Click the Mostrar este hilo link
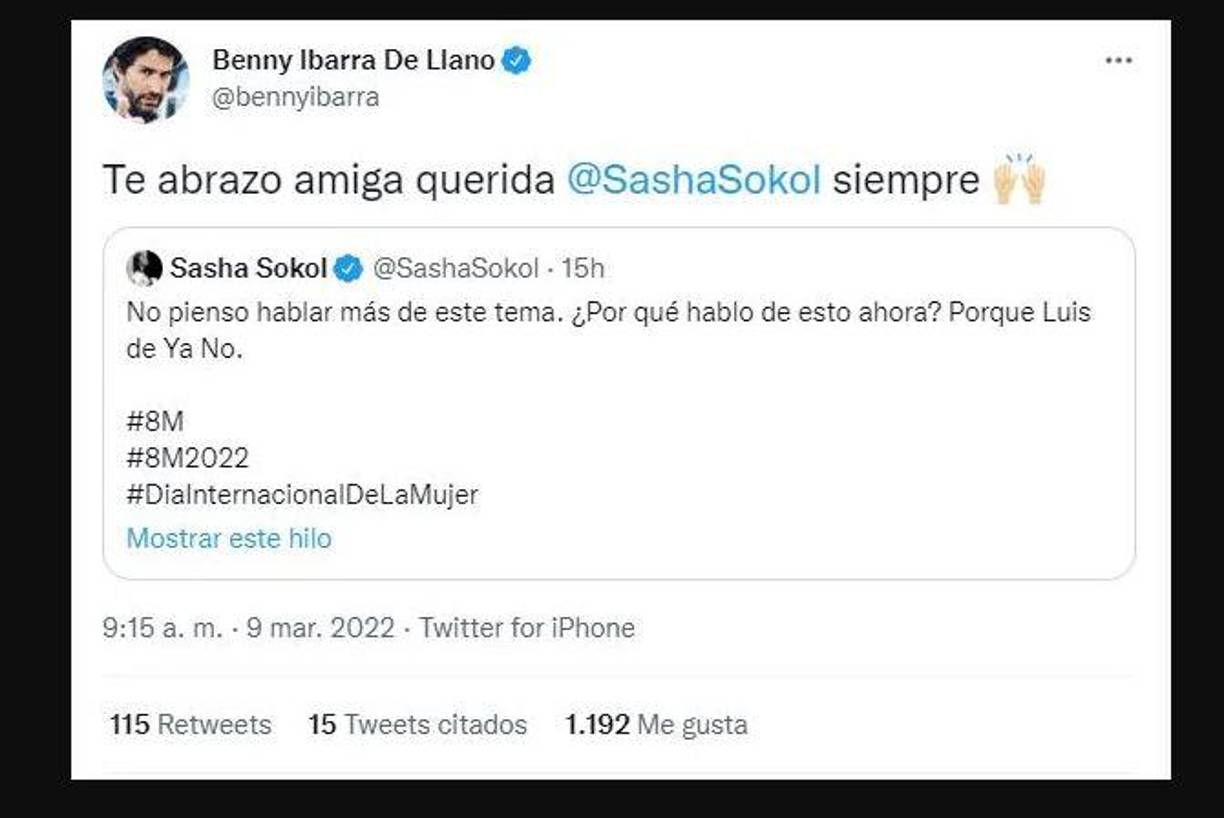This screenshot has width=1224, height=818. click(x=229, y=538)
